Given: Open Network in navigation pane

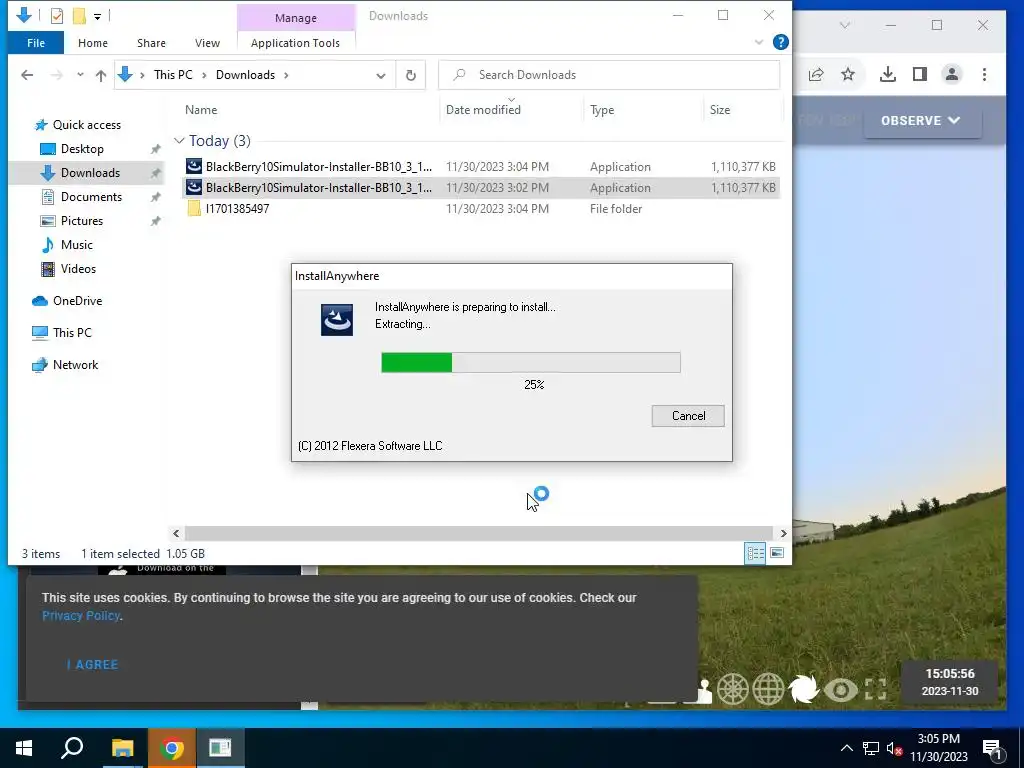Looking at the screenshot, I should click(75, 365).
